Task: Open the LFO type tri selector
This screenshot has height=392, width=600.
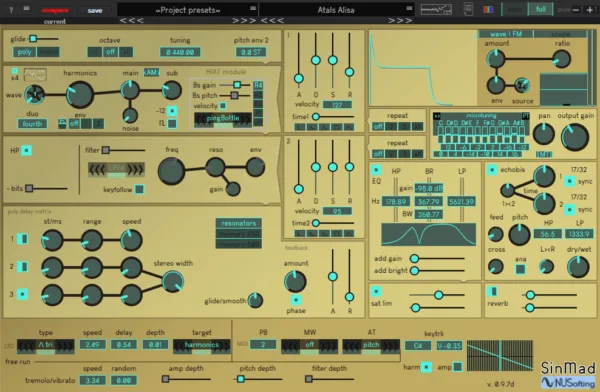Action: pyautogui.click(x=46, y=345)
